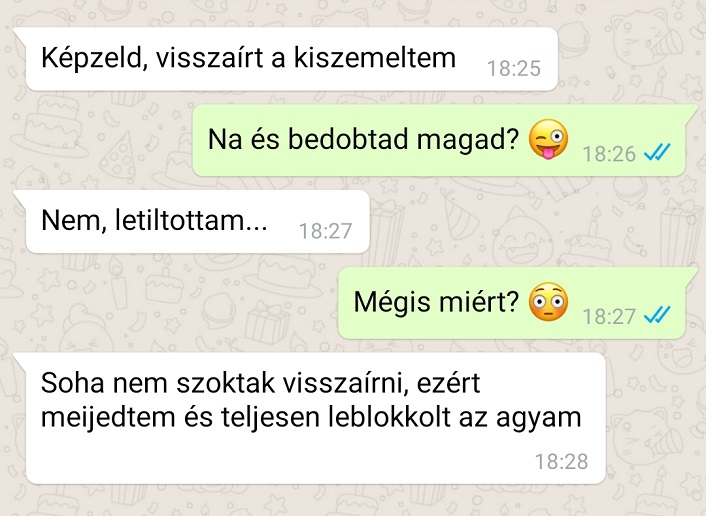Click the 18:26 timestamp on green bubble
The image size is (706, 516).
coord(609,154)
